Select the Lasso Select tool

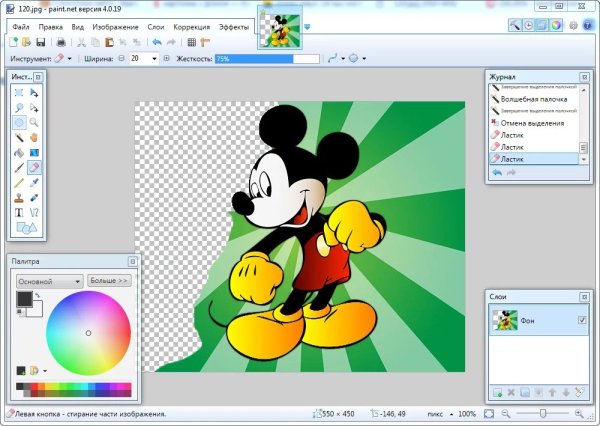coord(19,108)
